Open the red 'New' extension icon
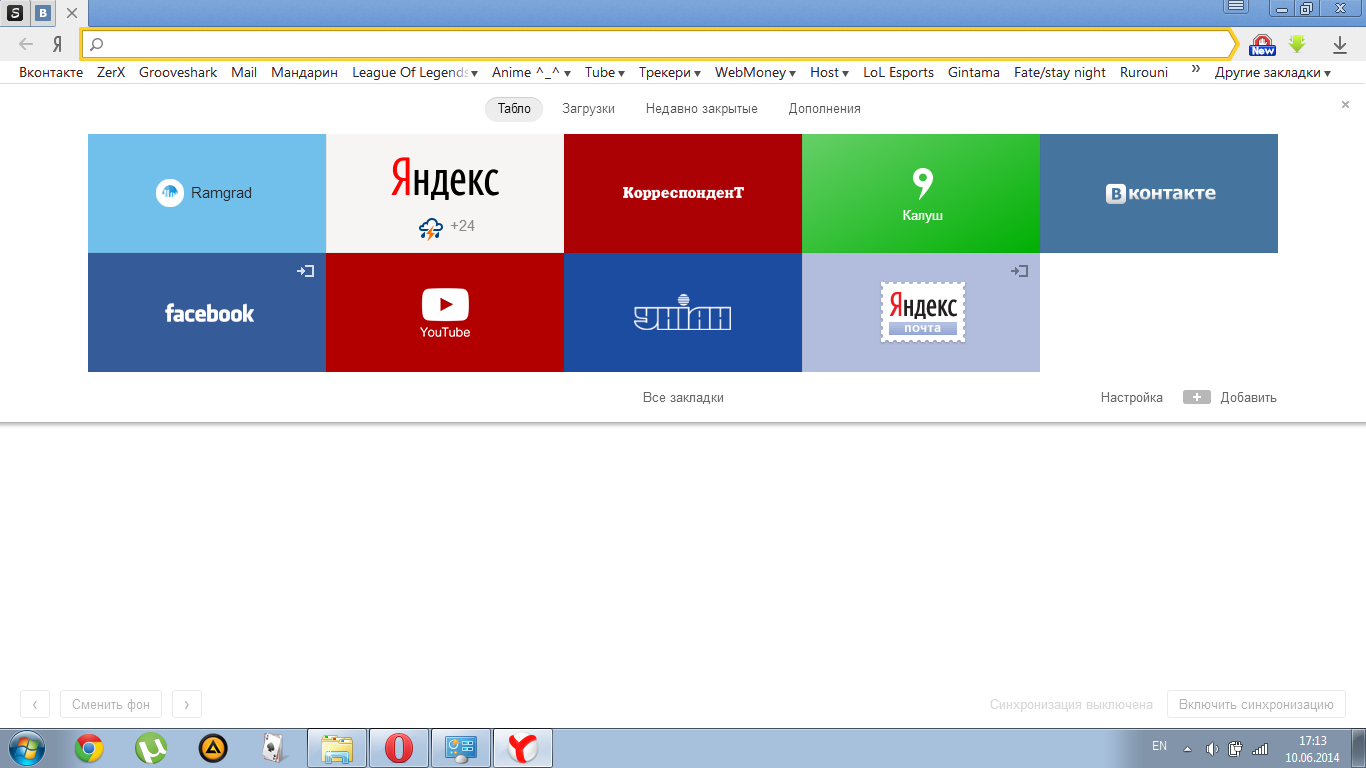Image resolution: width=1366 pixels, height=768 pixels. (x=1263, y=44)
